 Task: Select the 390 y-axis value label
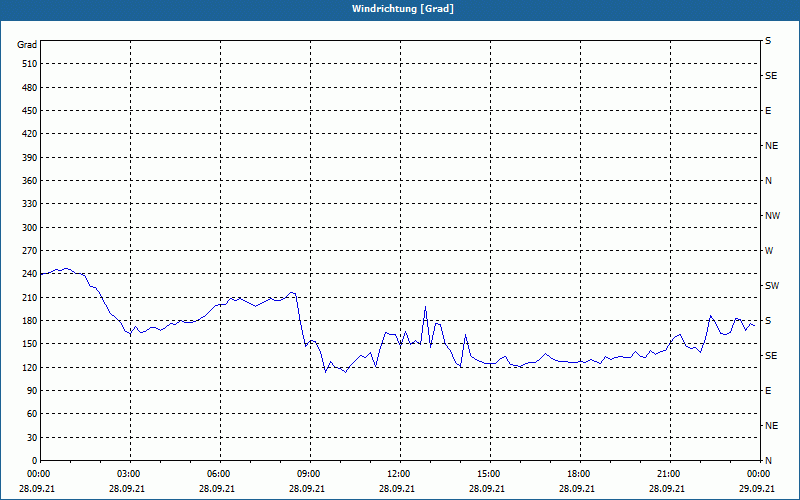[x=30, y=157]
